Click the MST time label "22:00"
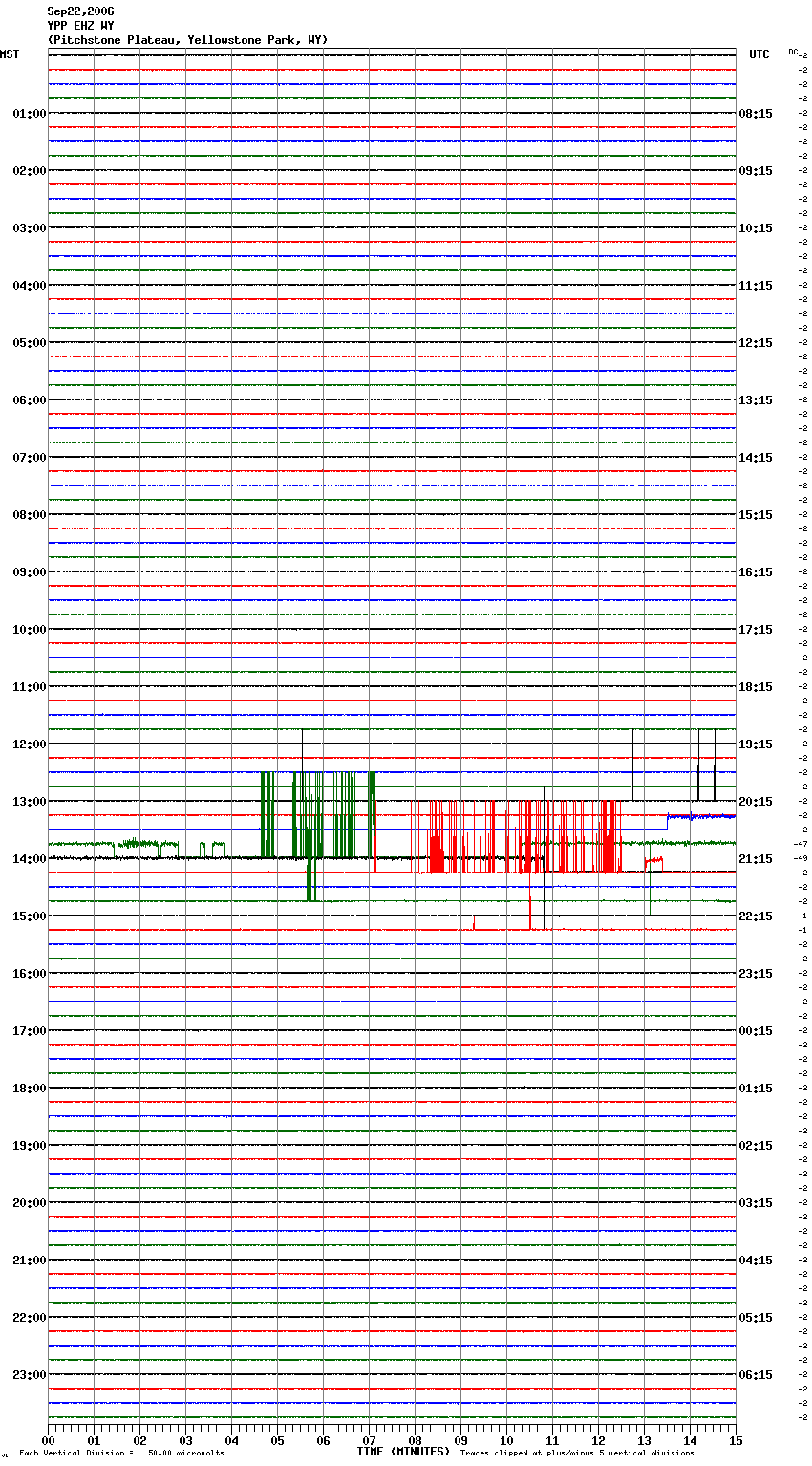The image size is (812, 1466). coord(30,1318)
